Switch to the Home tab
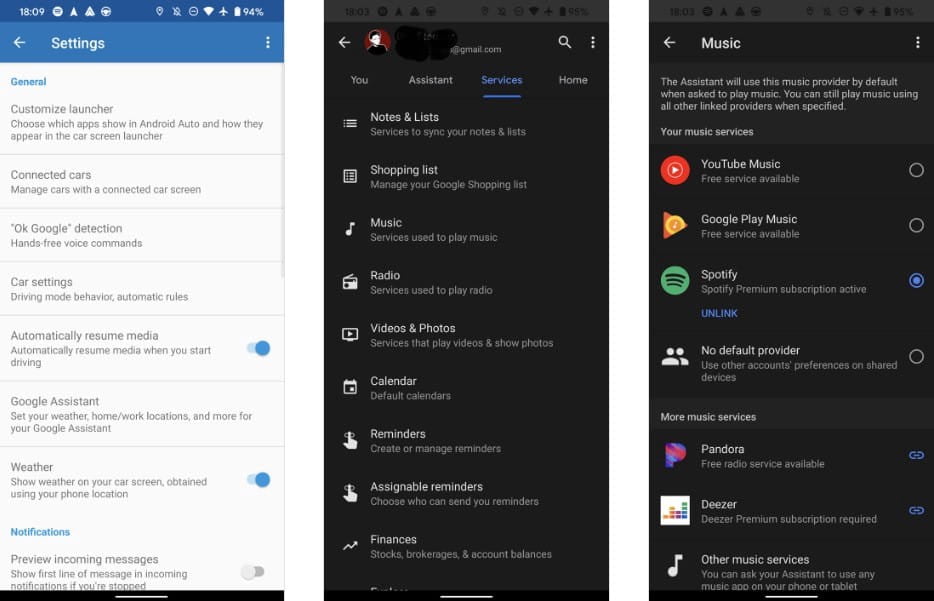 click(573, 80)
